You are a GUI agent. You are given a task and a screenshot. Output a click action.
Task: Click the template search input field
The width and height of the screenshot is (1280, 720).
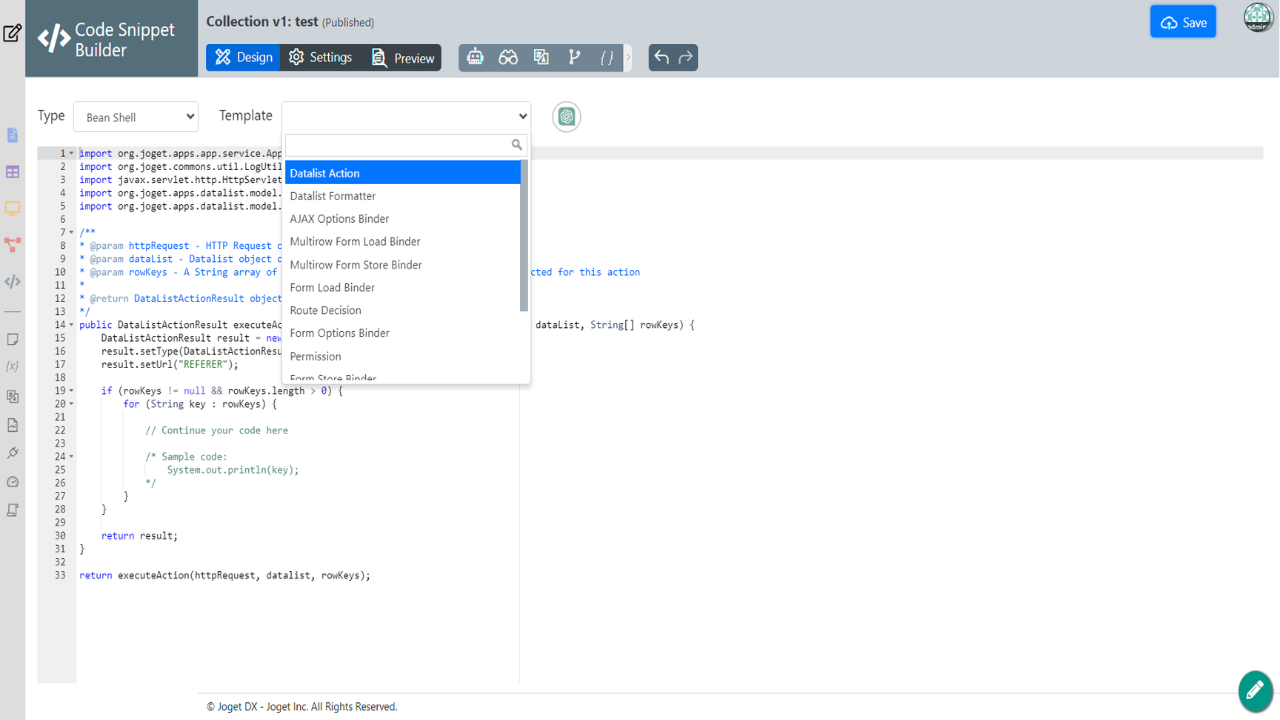[x=406, y=145]
